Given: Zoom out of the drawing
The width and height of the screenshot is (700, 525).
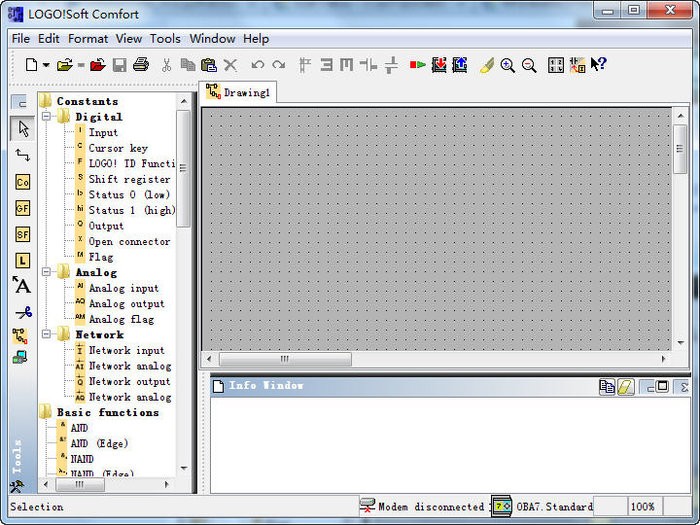Looking at the screenshot, I should point(529,65).
